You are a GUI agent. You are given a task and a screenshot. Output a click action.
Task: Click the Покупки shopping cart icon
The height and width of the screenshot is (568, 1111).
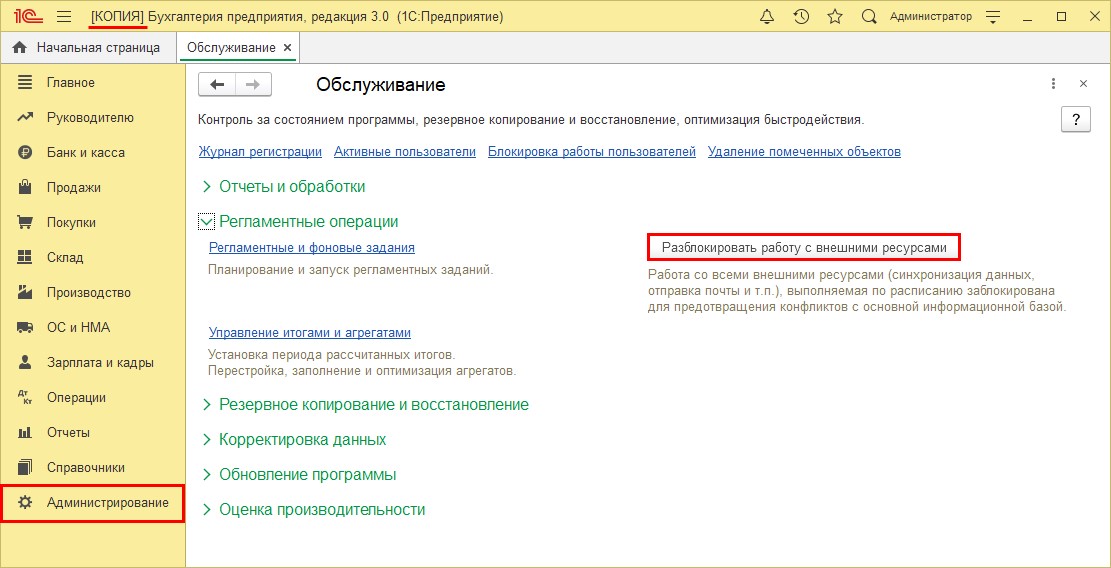coord(26,222)
